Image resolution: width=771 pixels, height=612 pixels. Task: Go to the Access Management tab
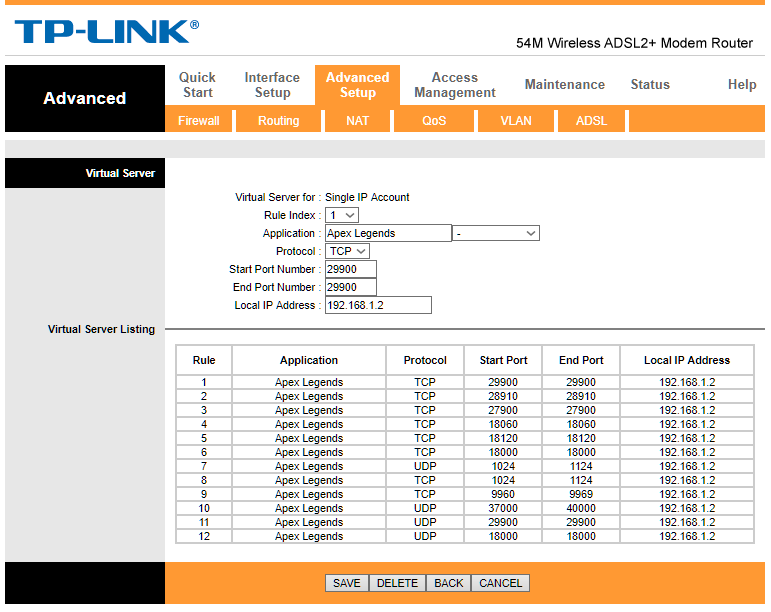pos(454,85)
